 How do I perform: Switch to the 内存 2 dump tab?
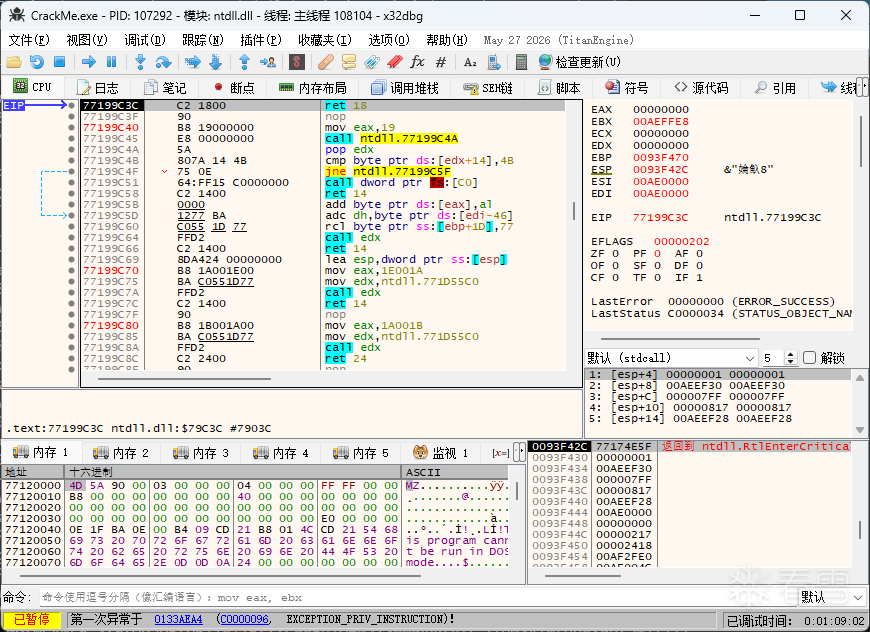click(x=120, y=453)
